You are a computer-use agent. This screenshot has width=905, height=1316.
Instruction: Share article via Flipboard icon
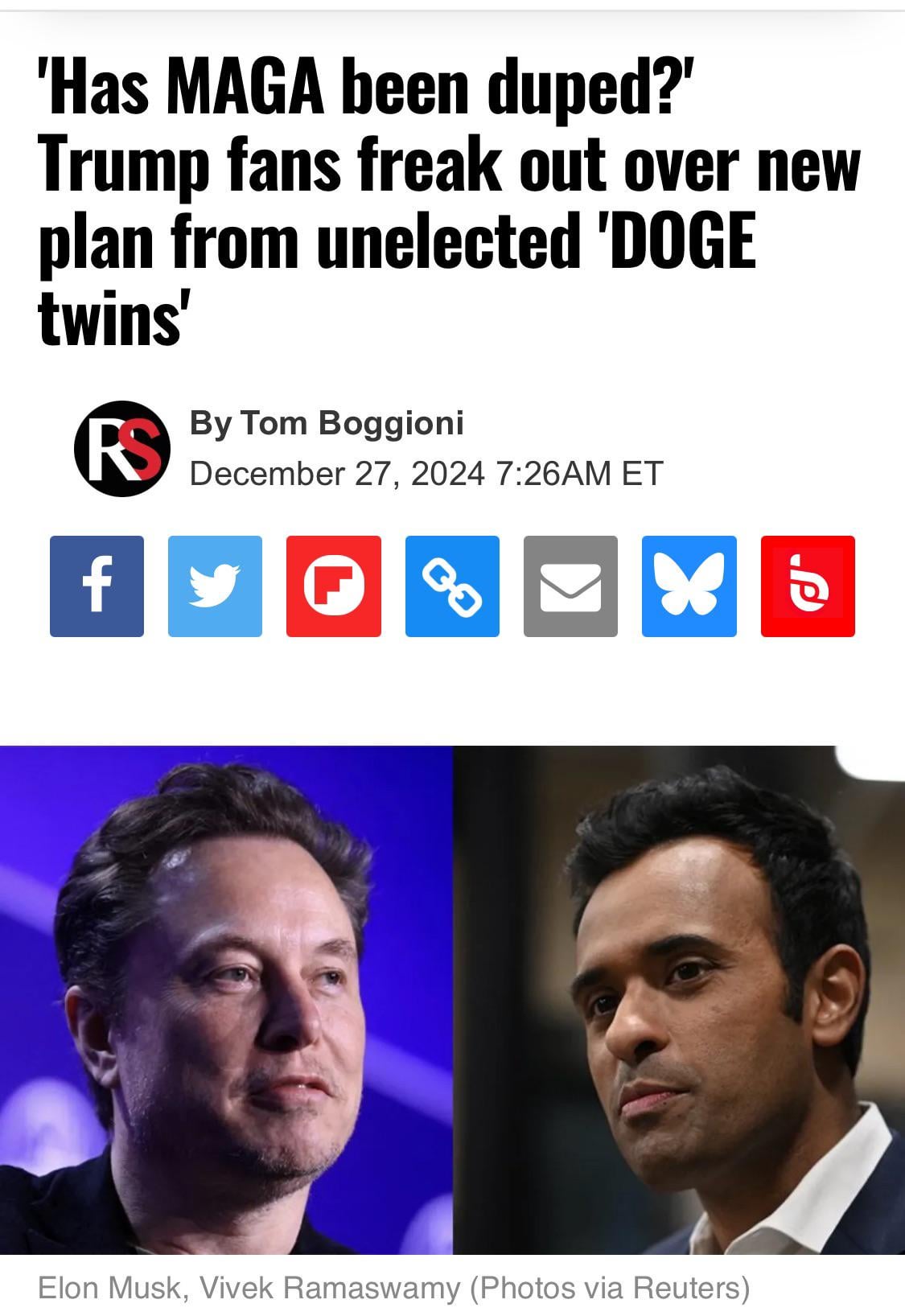[x=334, y=586]
